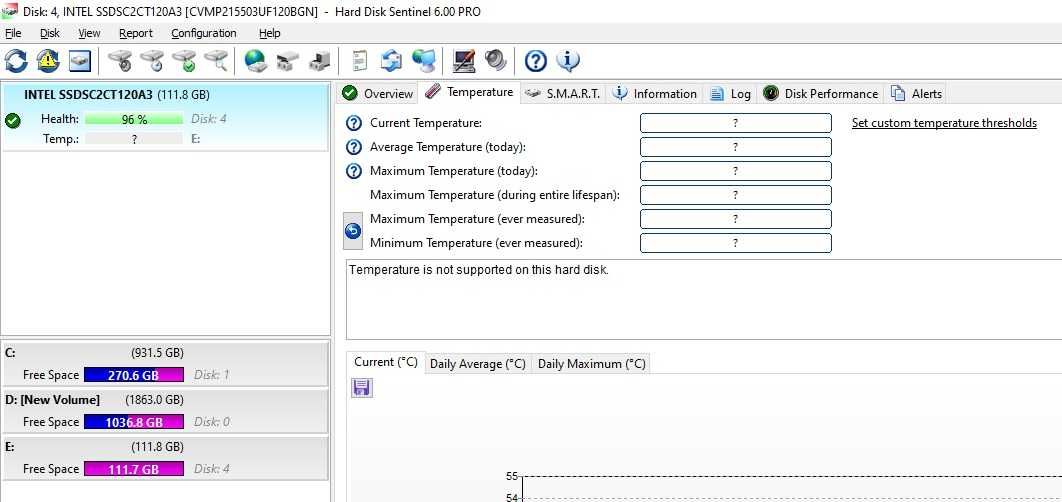Screen dimensions: 1062x502
Task: Open the Disk menu
Action: click(49, 33)
